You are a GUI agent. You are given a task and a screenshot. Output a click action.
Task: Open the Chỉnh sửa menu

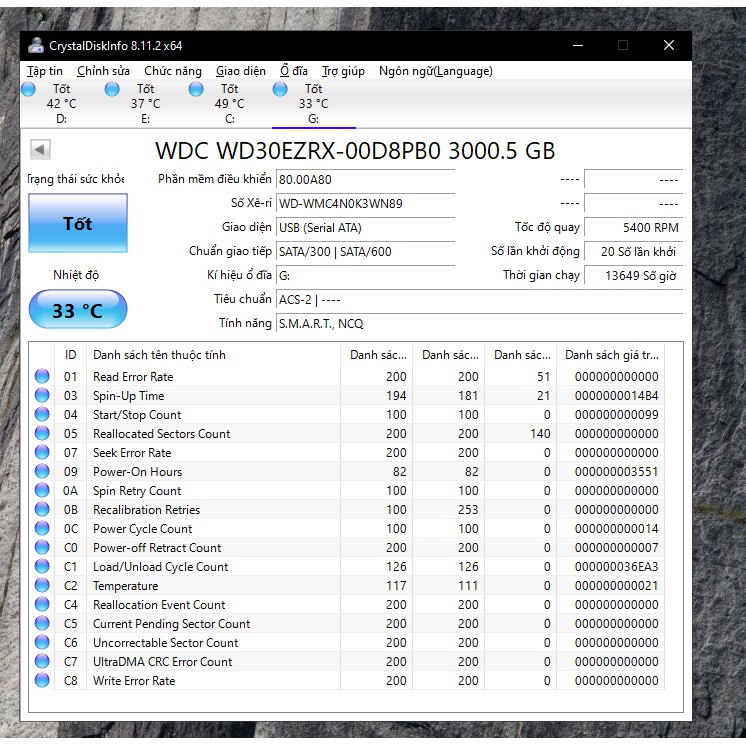103,71
